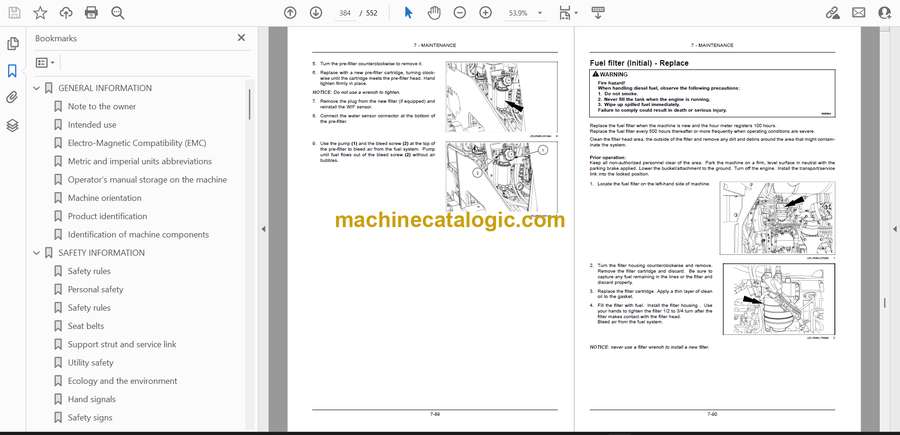This screenshot has width=900, height=435.
Task: Open the bookmarks options menu dropdown
Action: coord(45,63)
